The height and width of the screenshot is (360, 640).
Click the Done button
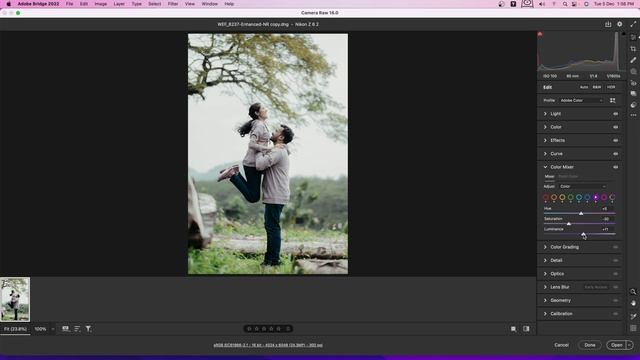589,345
